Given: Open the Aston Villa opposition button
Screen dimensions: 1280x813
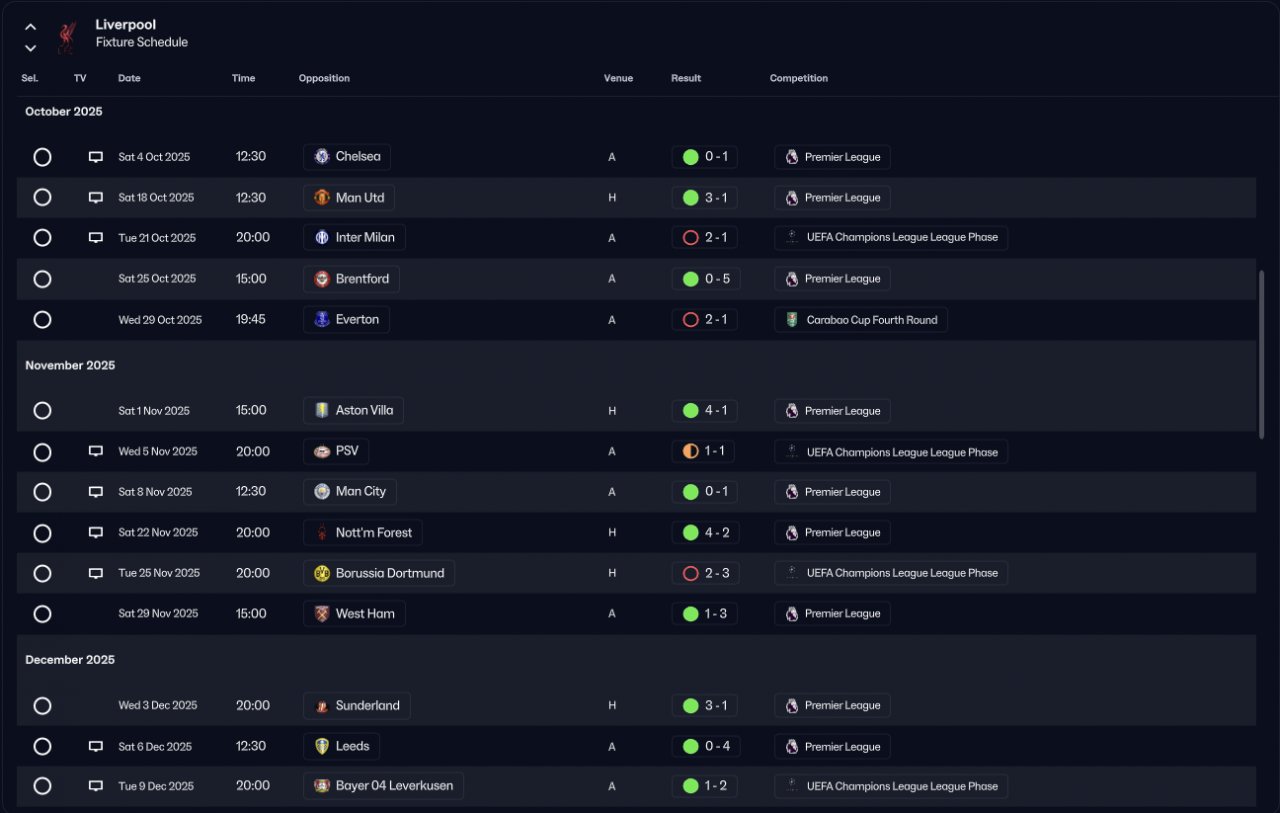Looking at the screenshot, I should [x=354, y=410].
